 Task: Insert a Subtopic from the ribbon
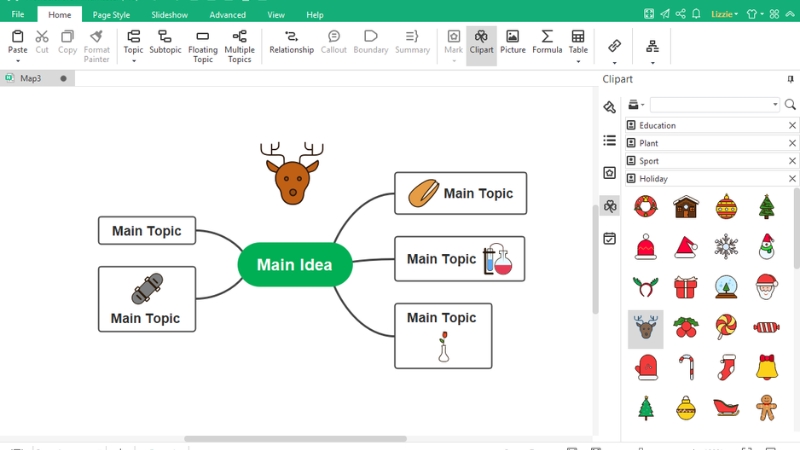click(165, 45)
